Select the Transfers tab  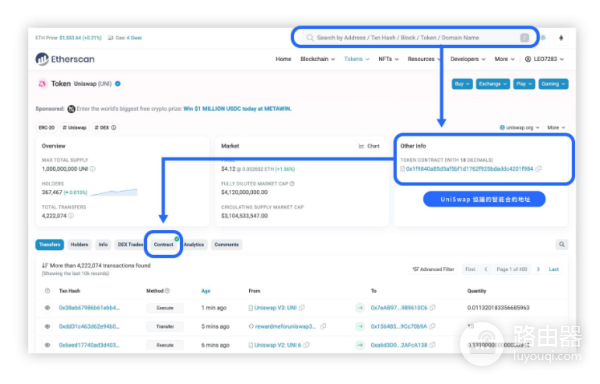click(x=50, y=244)
